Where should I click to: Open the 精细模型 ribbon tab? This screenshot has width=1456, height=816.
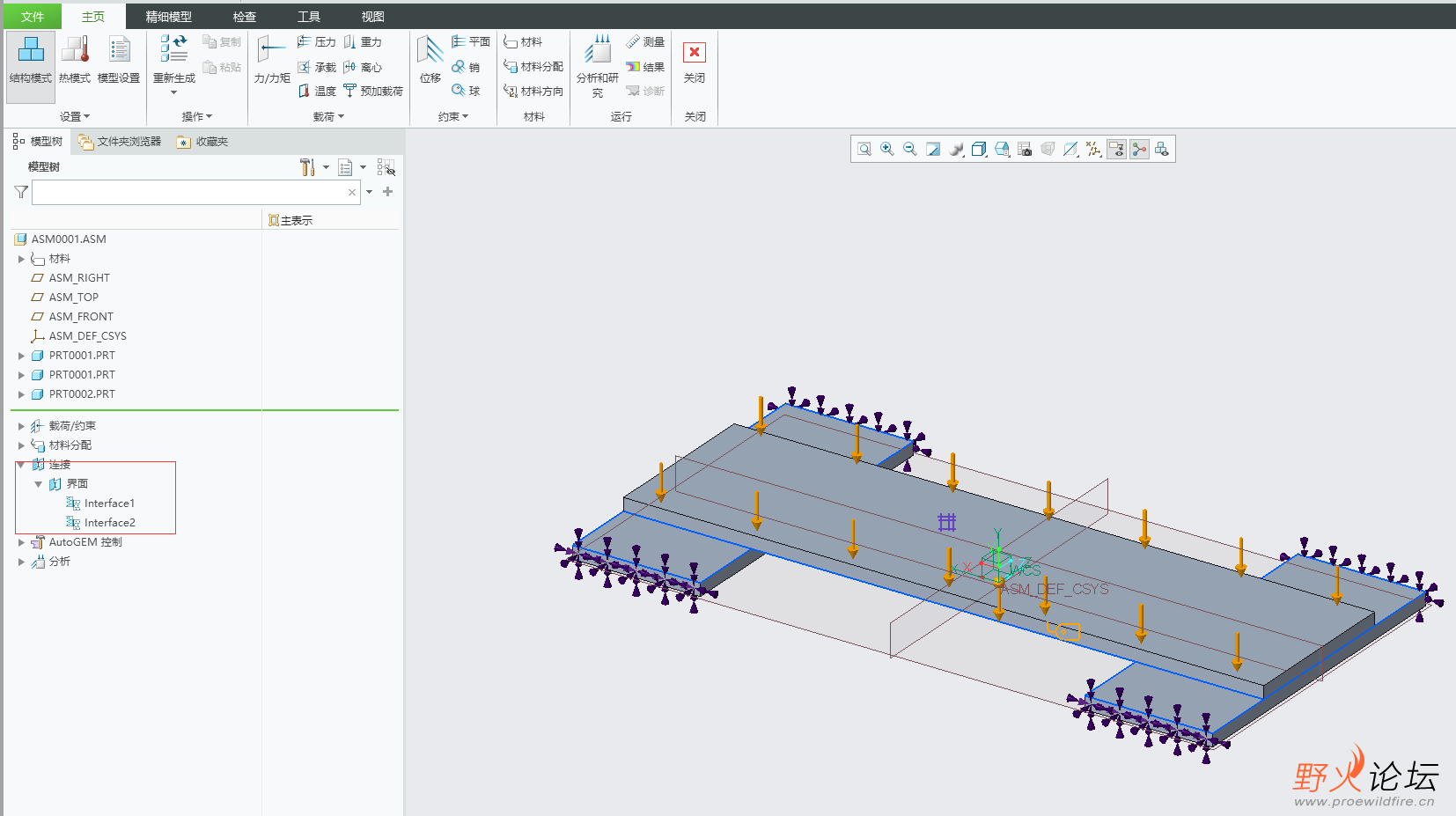(x=168, y=17)
